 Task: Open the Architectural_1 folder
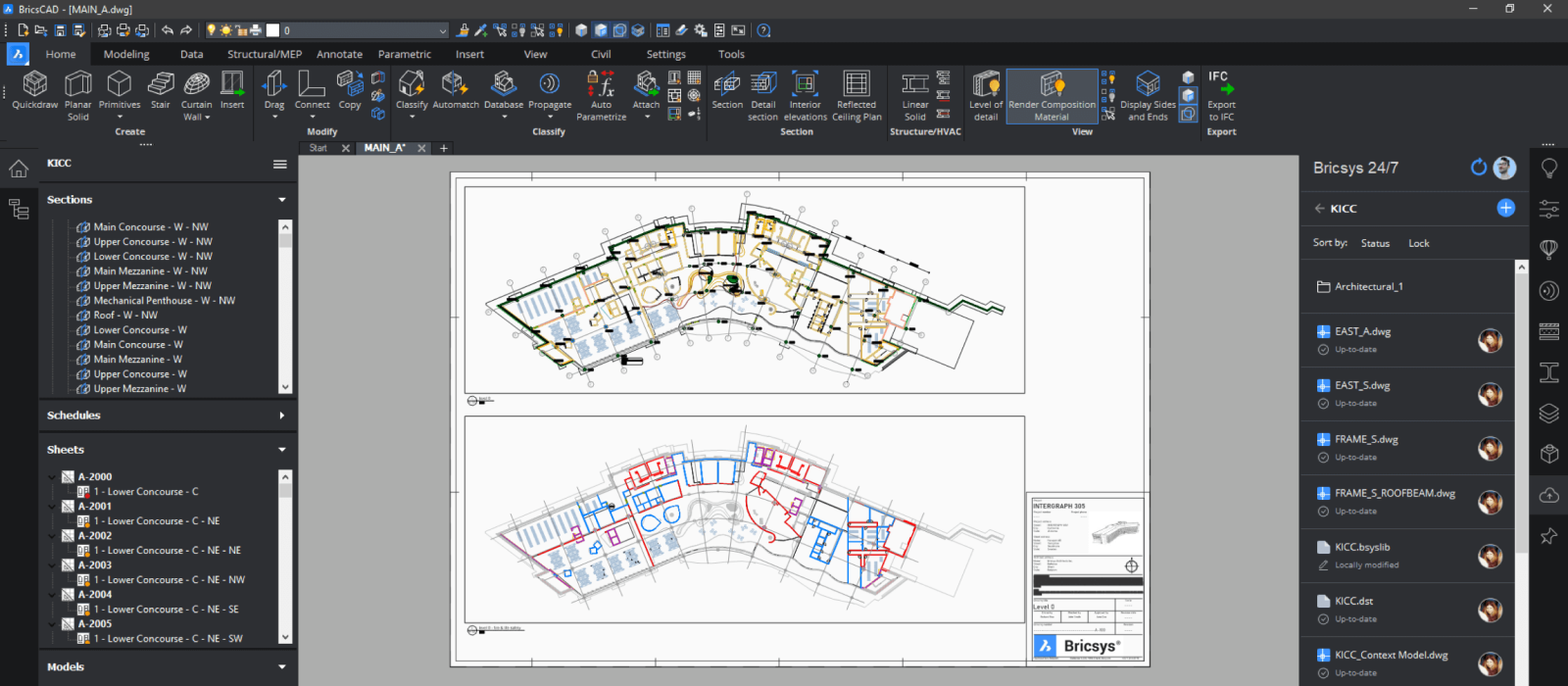pos(1368,286)
